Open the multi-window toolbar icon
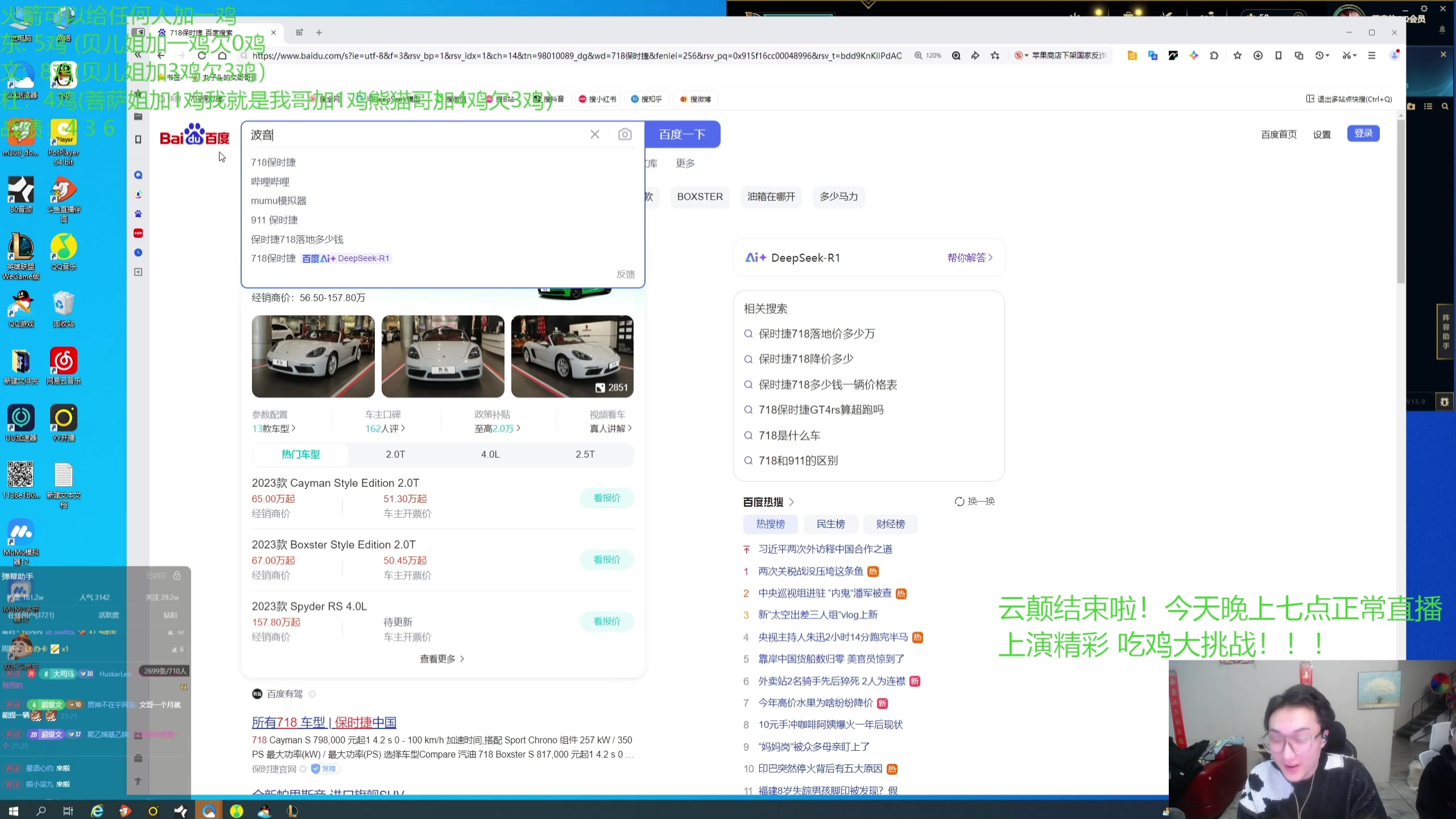The height and width of the screenshot is (819, 1456). (1298, 55)
